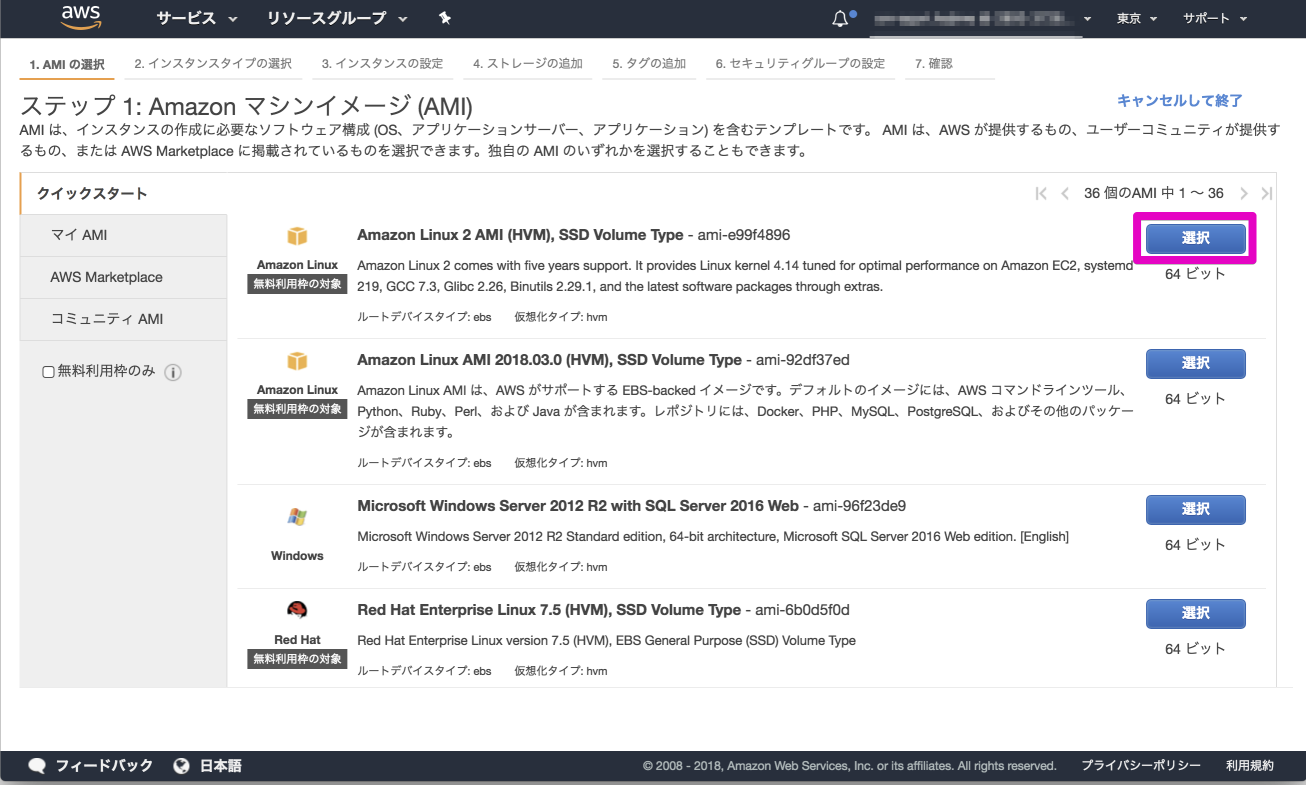Switch to 2. インスタンスタイプの選択 tab
The image size is (1306, 785).
tap(213, 64)
